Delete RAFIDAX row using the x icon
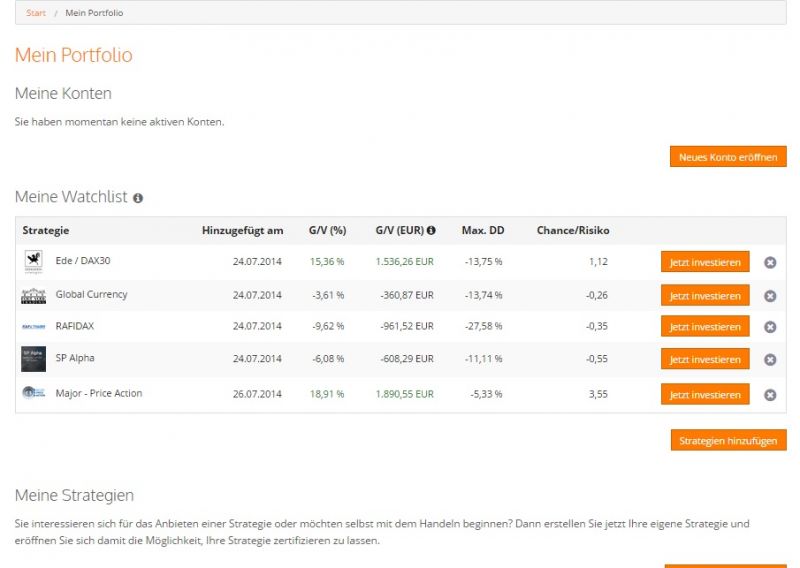 click(770, 327)
